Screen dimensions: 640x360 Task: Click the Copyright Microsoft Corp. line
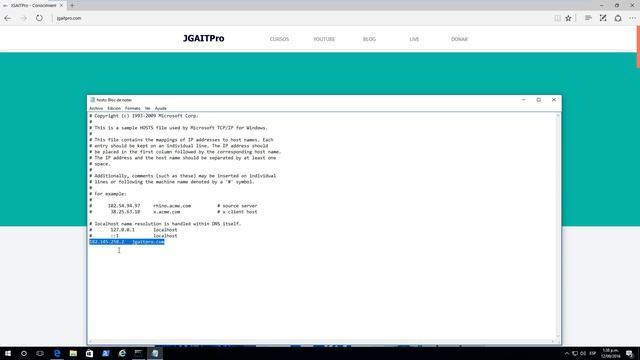(144, 116)
